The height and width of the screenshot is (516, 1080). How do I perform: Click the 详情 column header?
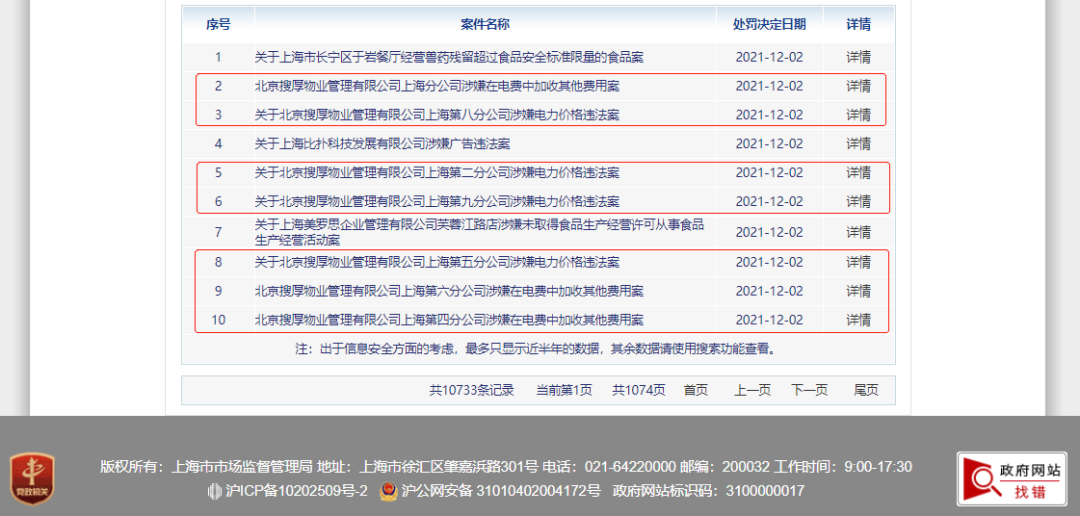click(858, 25)
